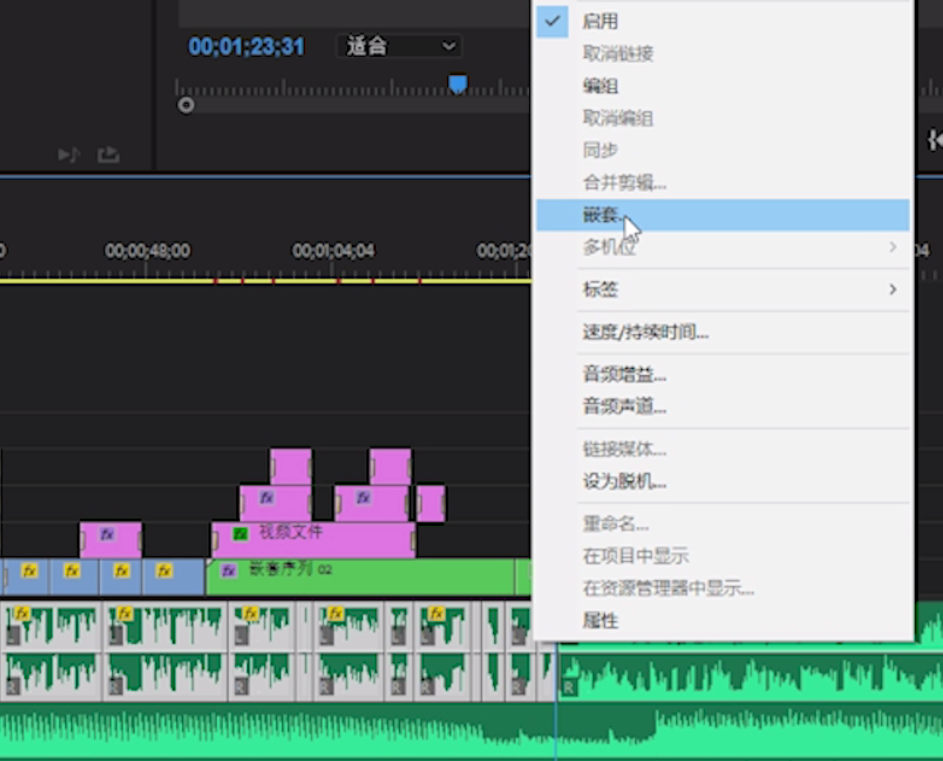Click yellow fx badge on first audio clip

(22, 614)
